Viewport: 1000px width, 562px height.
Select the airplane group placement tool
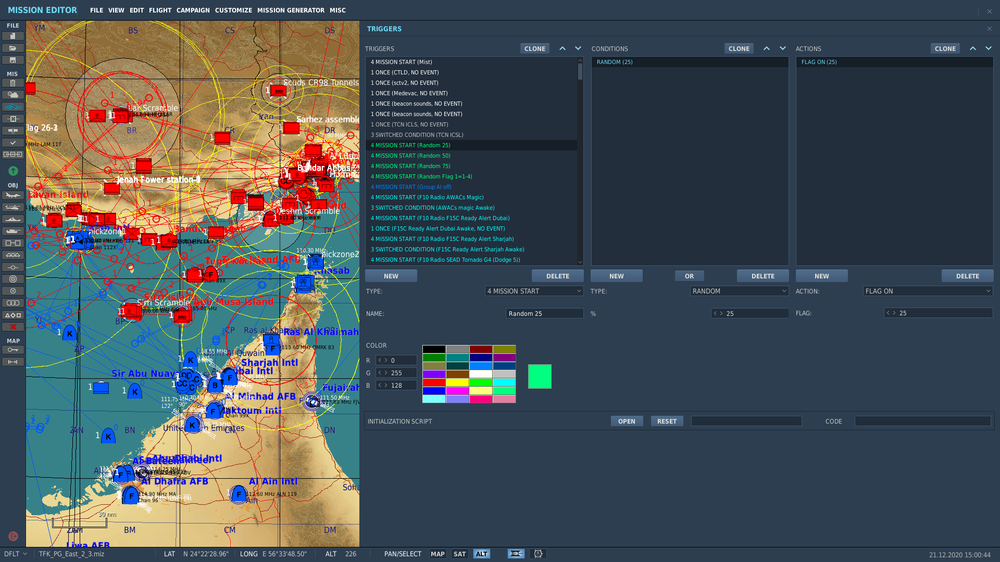pyautogui.click(x=13, y=197)
